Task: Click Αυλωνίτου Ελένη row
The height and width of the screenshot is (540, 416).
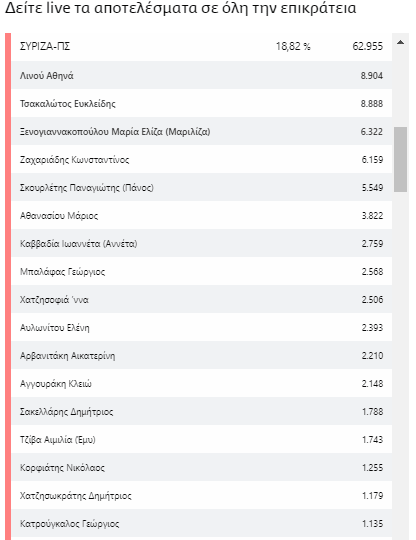Action: (202, 328)
